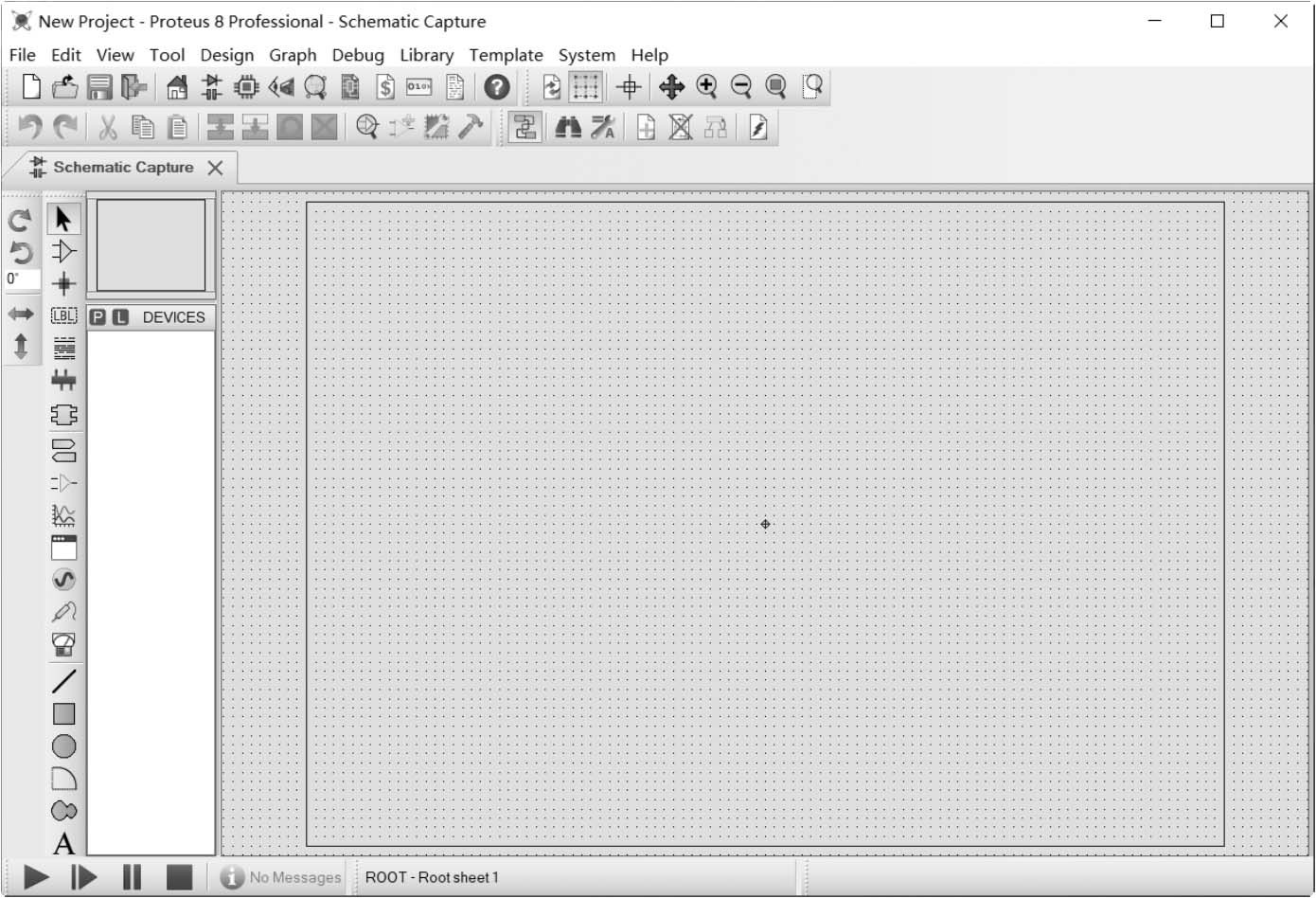This screenshot has width=1316, height=898.
Task: Select the Text script mode tool
Action: coord(63,348)
